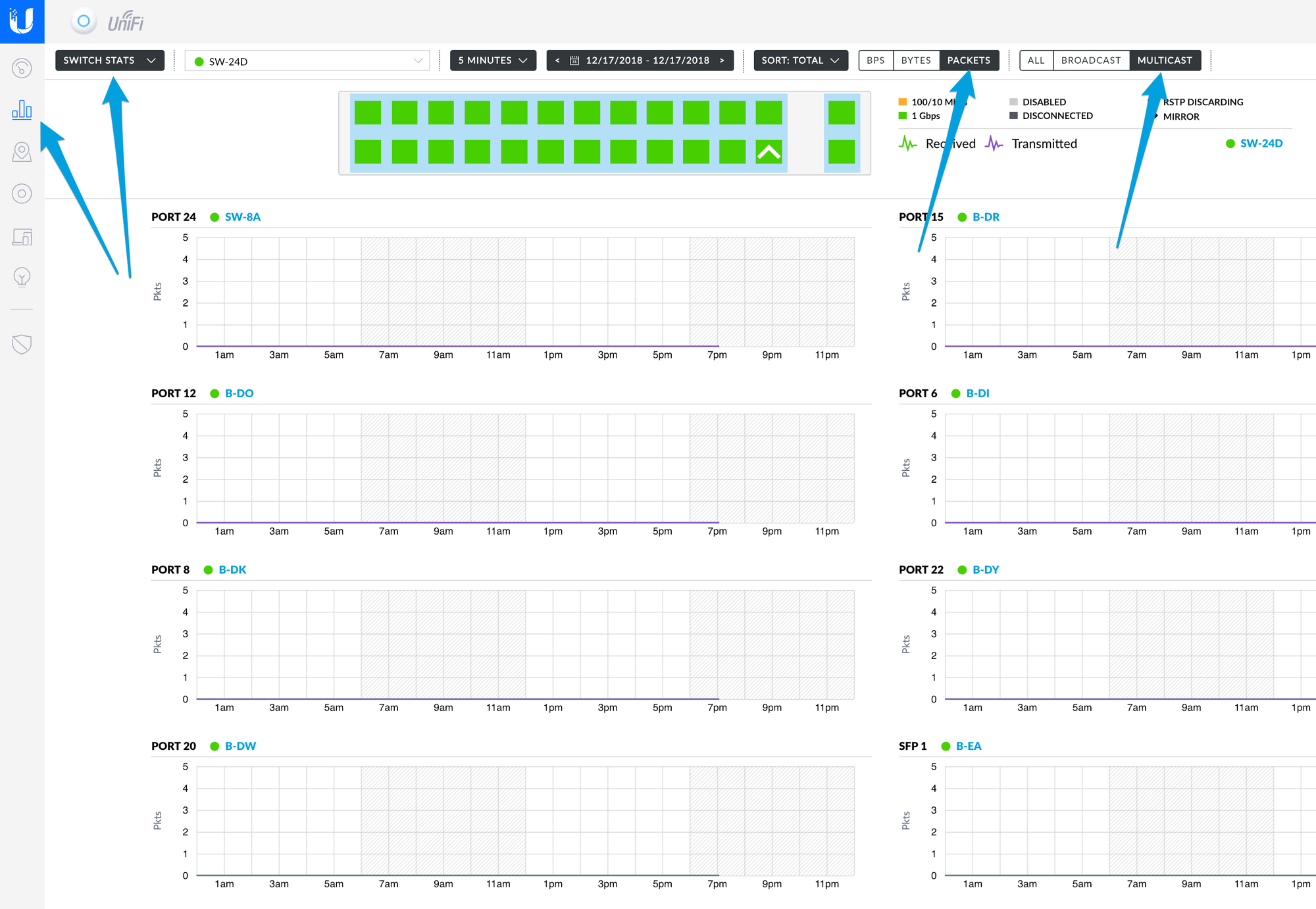Open the 5 MINUTES interval dropdown
1316x909 pixels.
tap(493, 61)
